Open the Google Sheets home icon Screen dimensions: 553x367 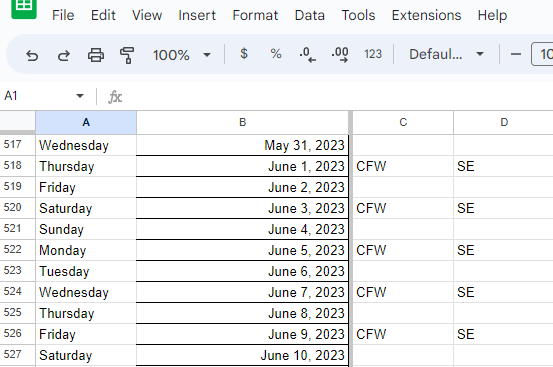24,8
